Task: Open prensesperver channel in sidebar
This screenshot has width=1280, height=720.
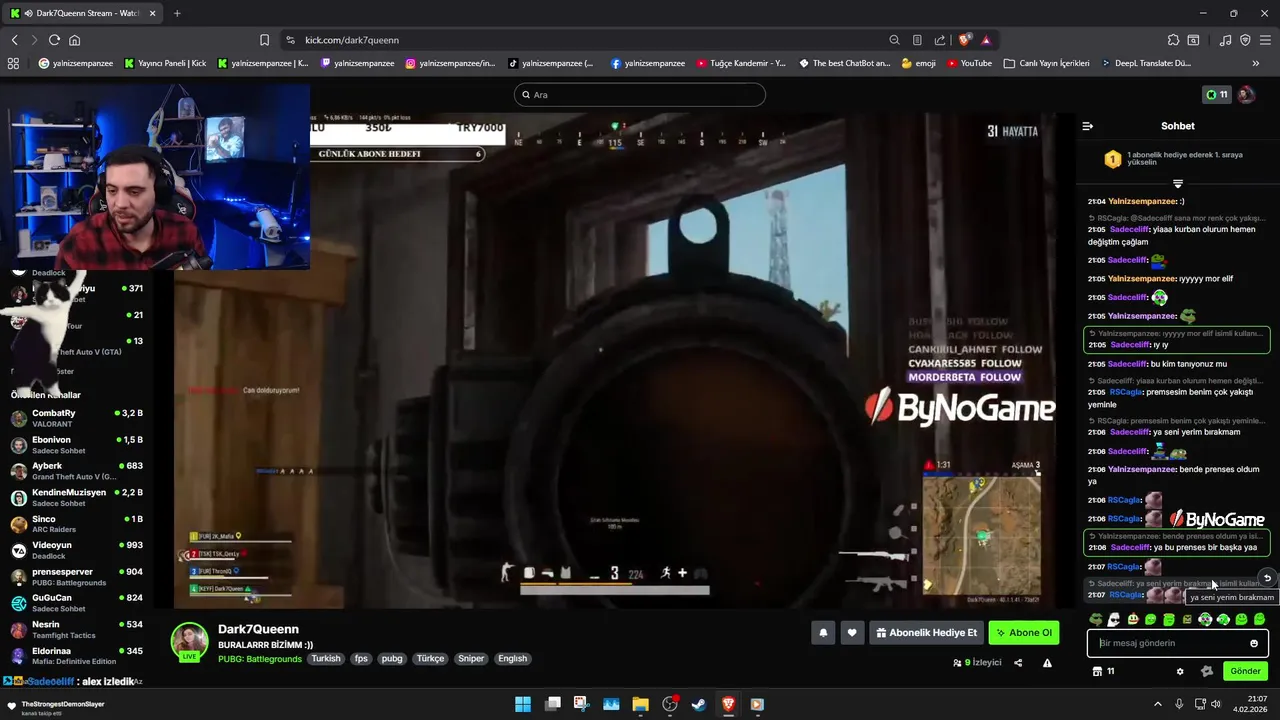Action: click(x=78, y=577)
